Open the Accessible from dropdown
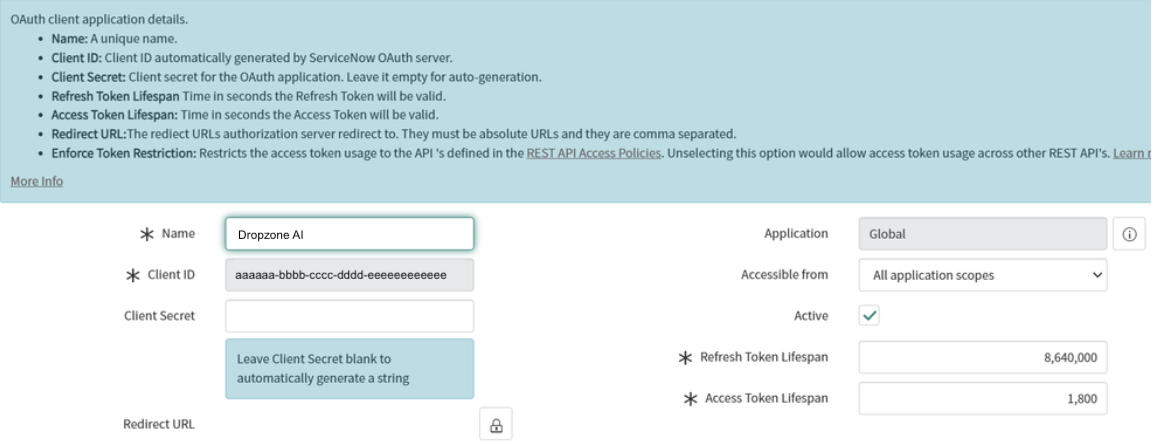This screenshot has height=444, width=1166. point(982,275)
